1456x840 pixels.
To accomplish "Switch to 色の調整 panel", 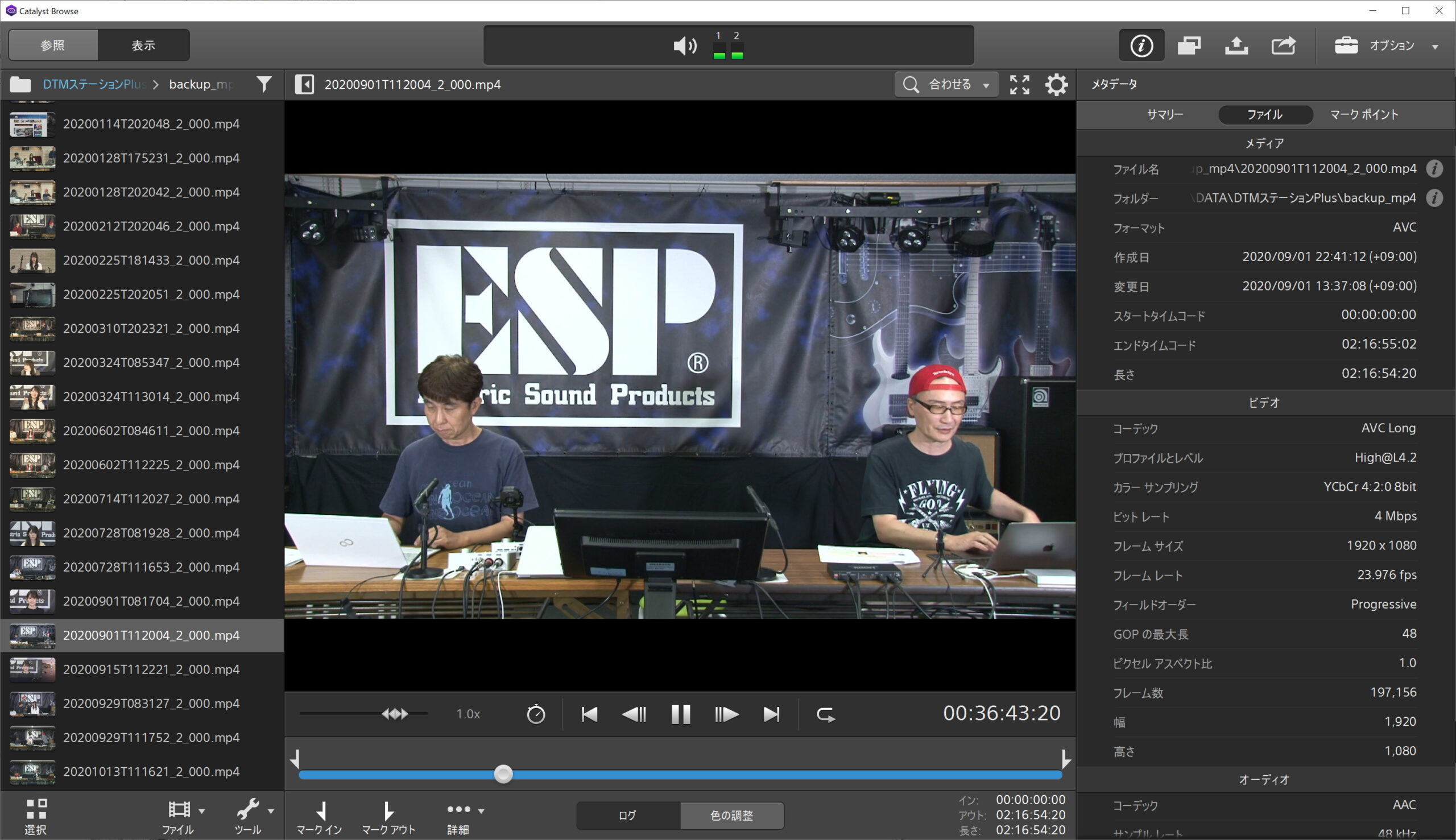I will [731, 815].
